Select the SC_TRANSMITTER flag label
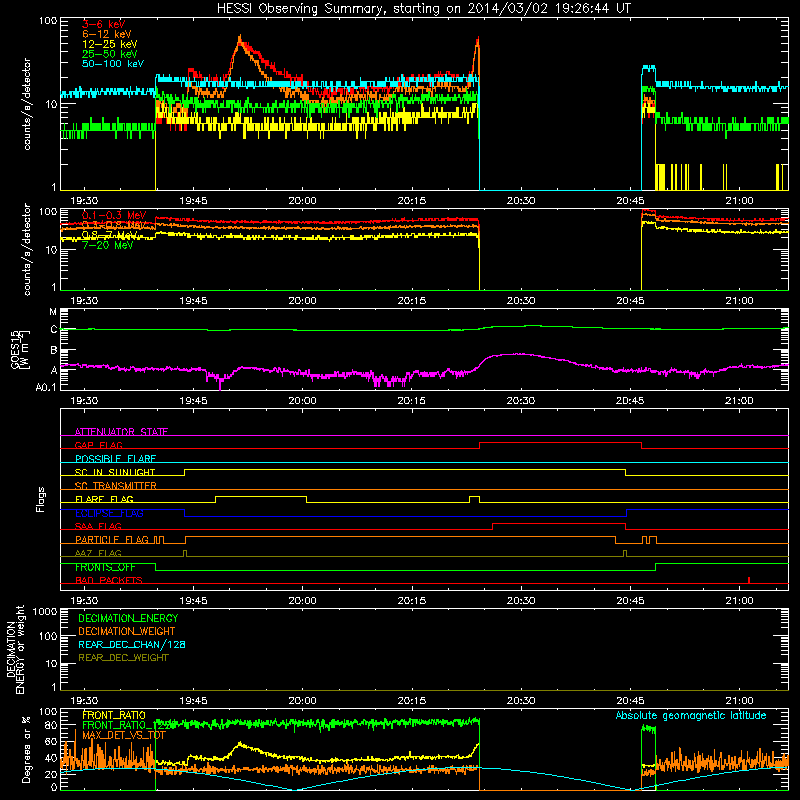Image resolution: width=800 pixels, height=800 pixels. 116,486
